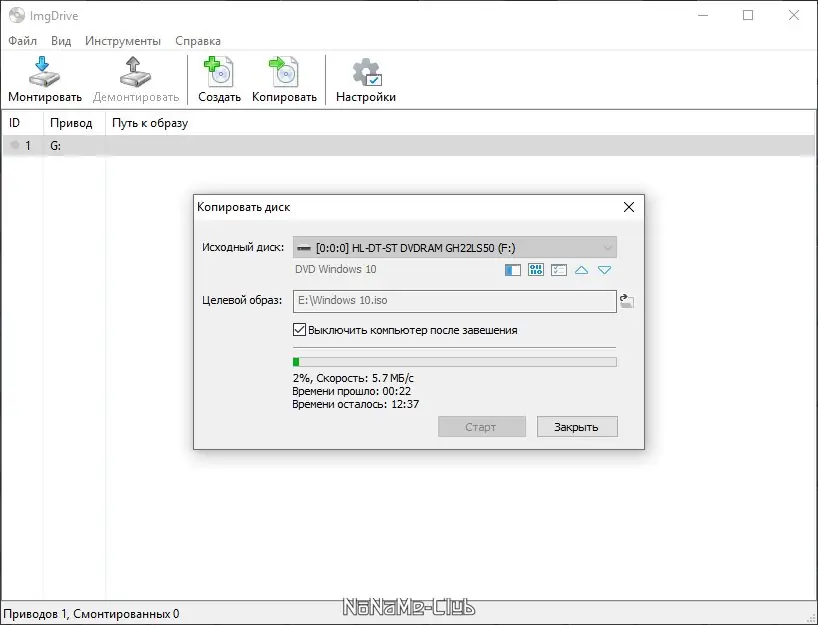
Task: Click the Копировать disc icon
Action: pyautogui.click(x=284, y=72)
